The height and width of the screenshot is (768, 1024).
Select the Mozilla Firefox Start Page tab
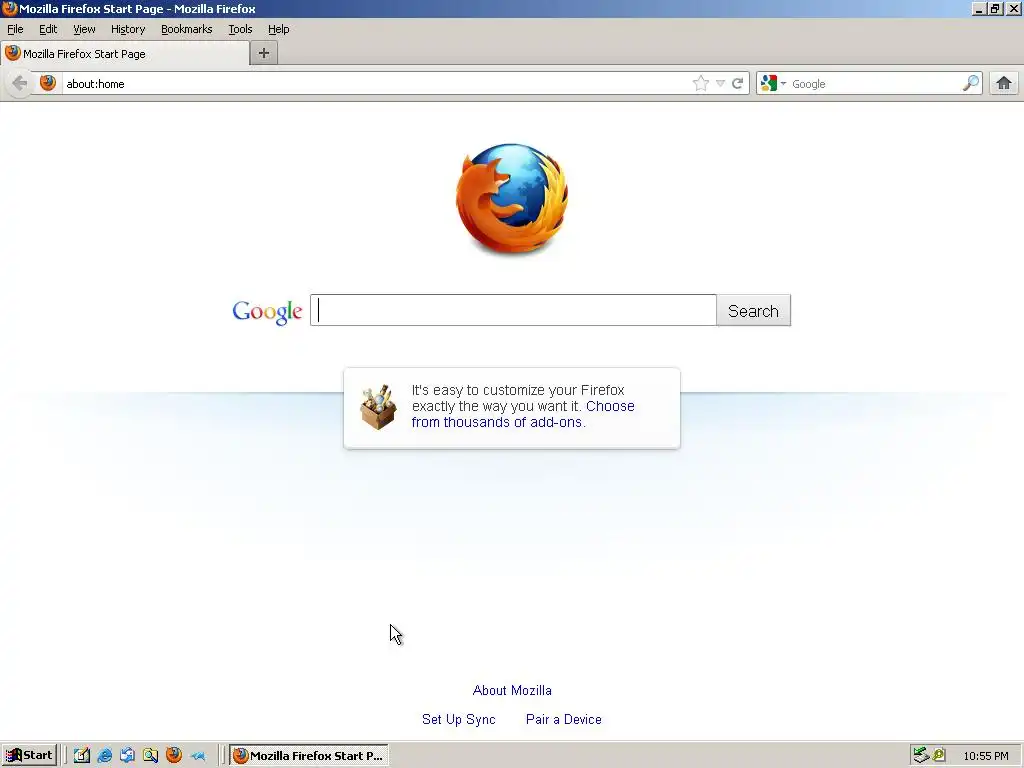125,54
